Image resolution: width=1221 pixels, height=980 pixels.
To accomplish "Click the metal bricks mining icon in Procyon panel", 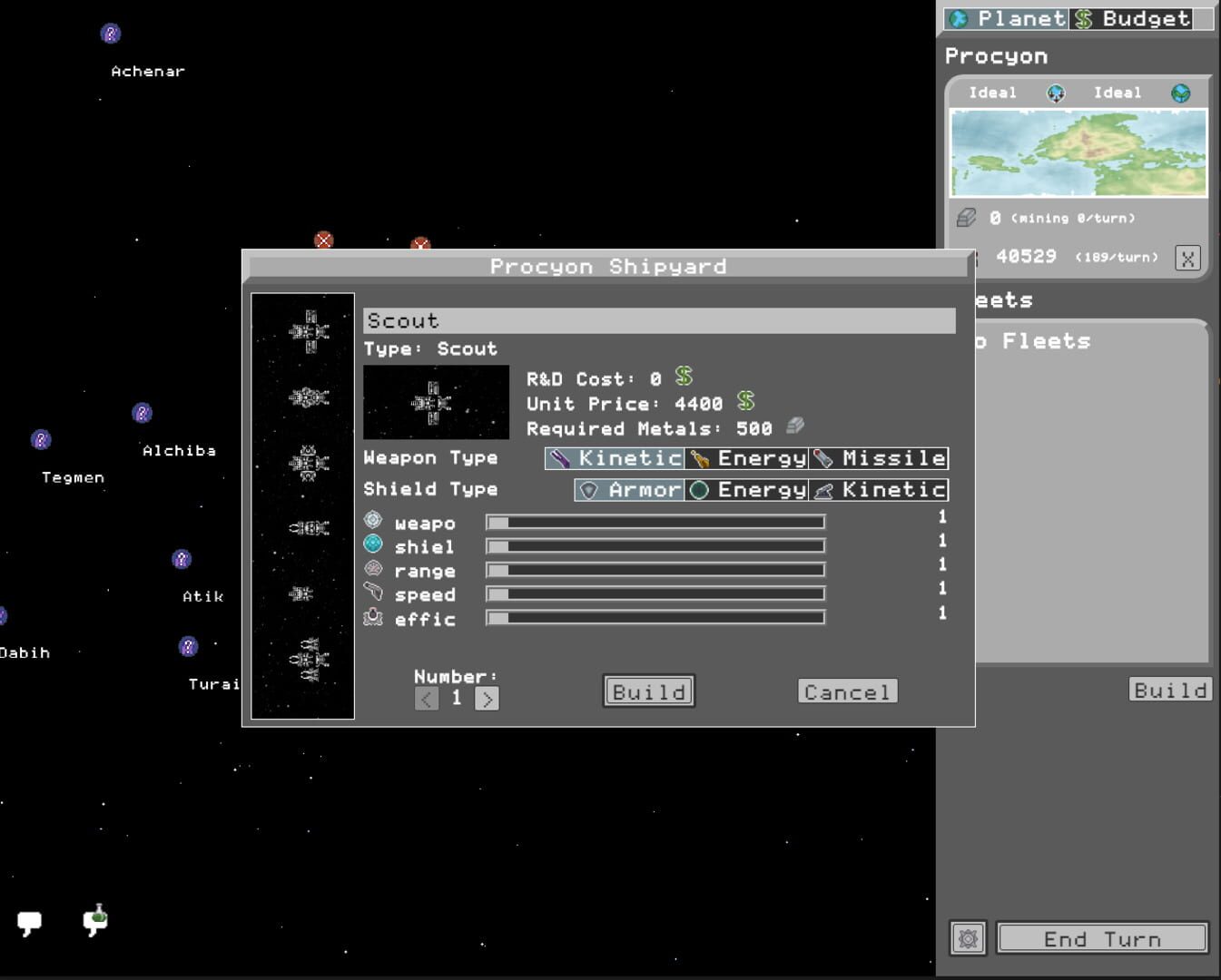I will [965, 217].
